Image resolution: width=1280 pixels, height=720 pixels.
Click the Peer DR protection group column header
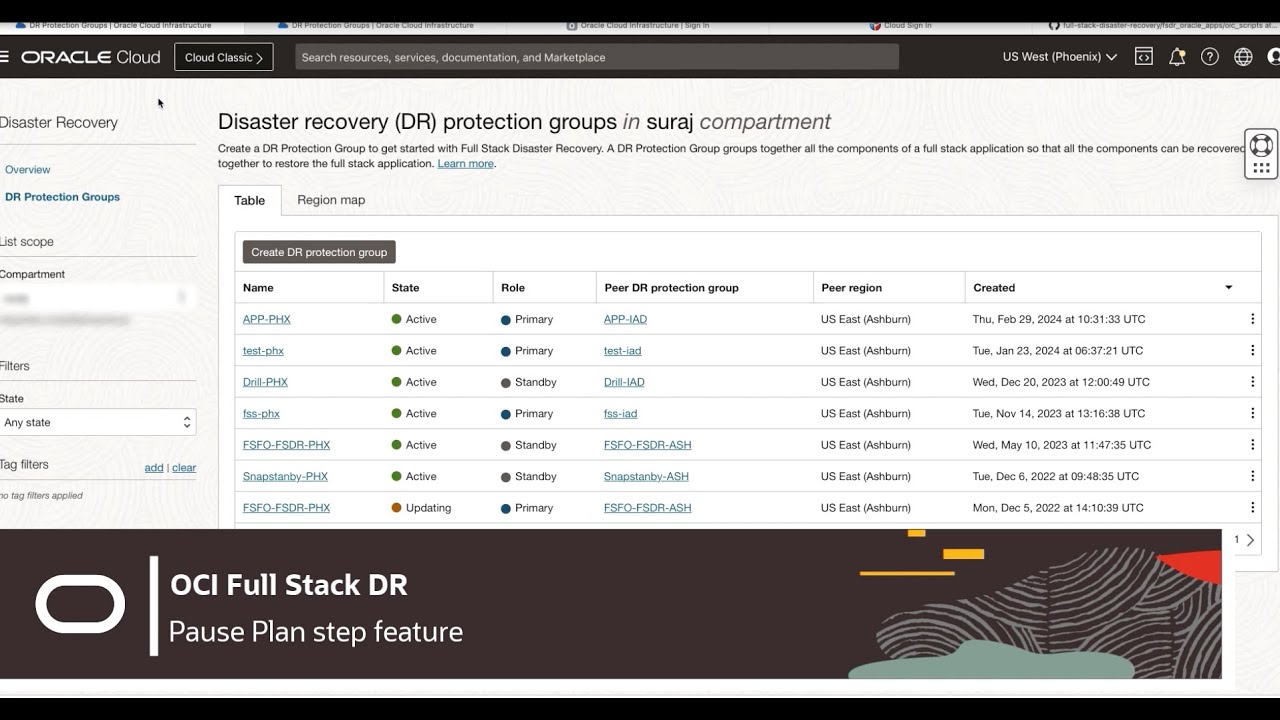click(671, 288)
